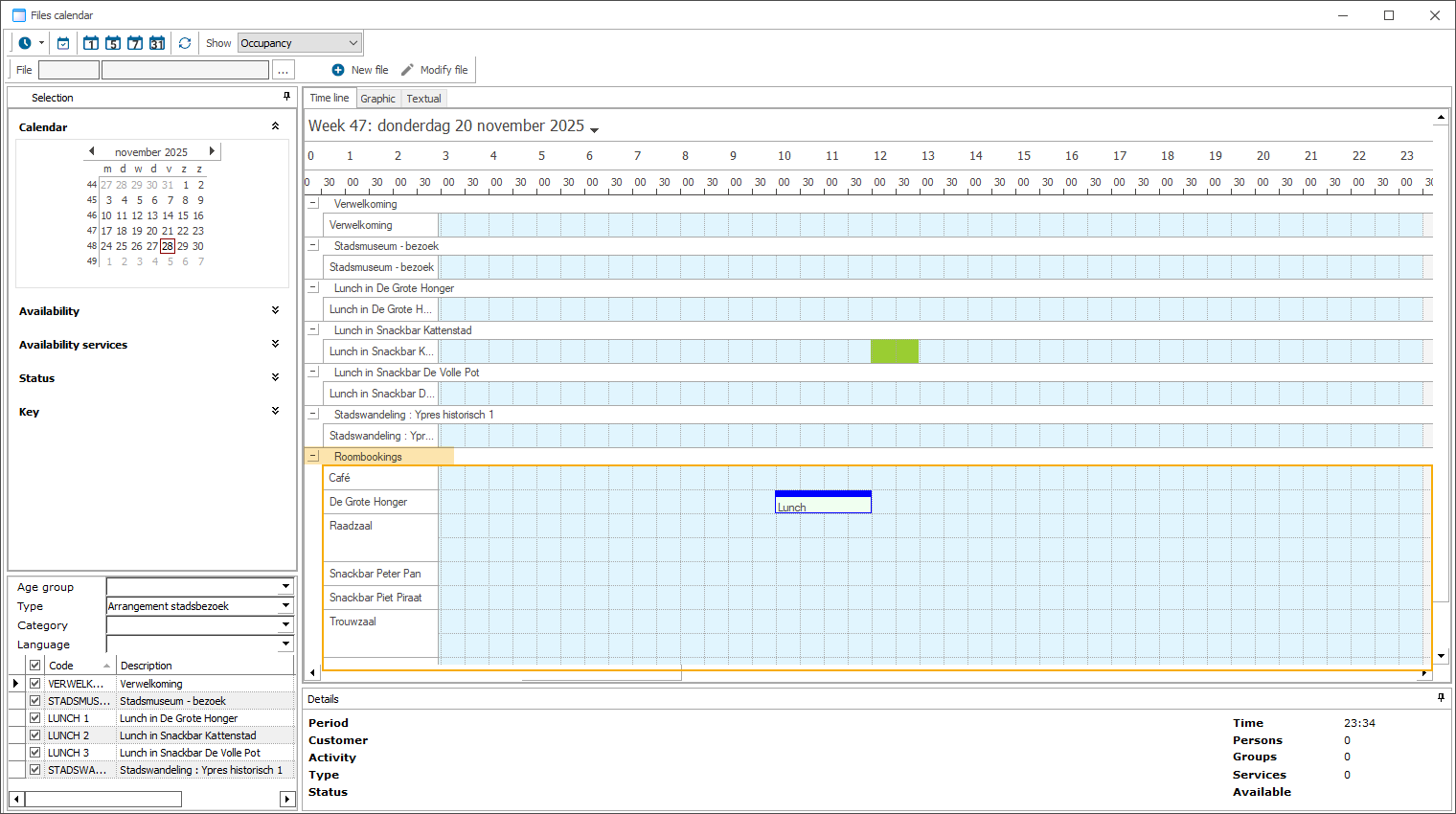Expand the Availability services section
Image resolution: width=1456 pixels, height=814 pixels.
(x=275, y=345)
